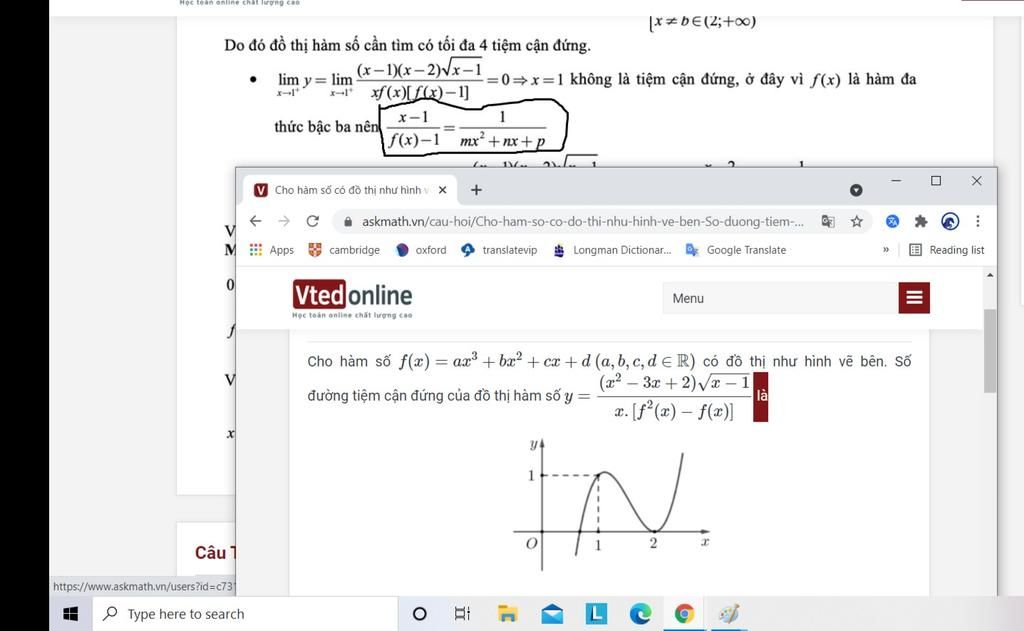This screenshot has width=1024, height=631.
Task: Go back using Chrome's back arrow
Action: [x=255, y=221]
